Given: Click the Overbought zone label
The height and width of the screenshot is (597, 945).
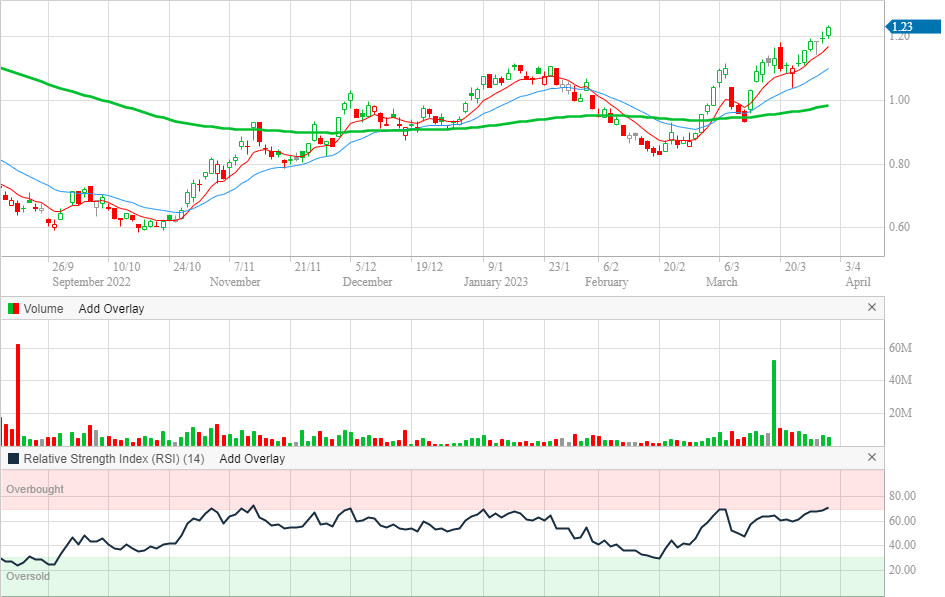Looking at the screenshot, I should click(x=35, y=490).
